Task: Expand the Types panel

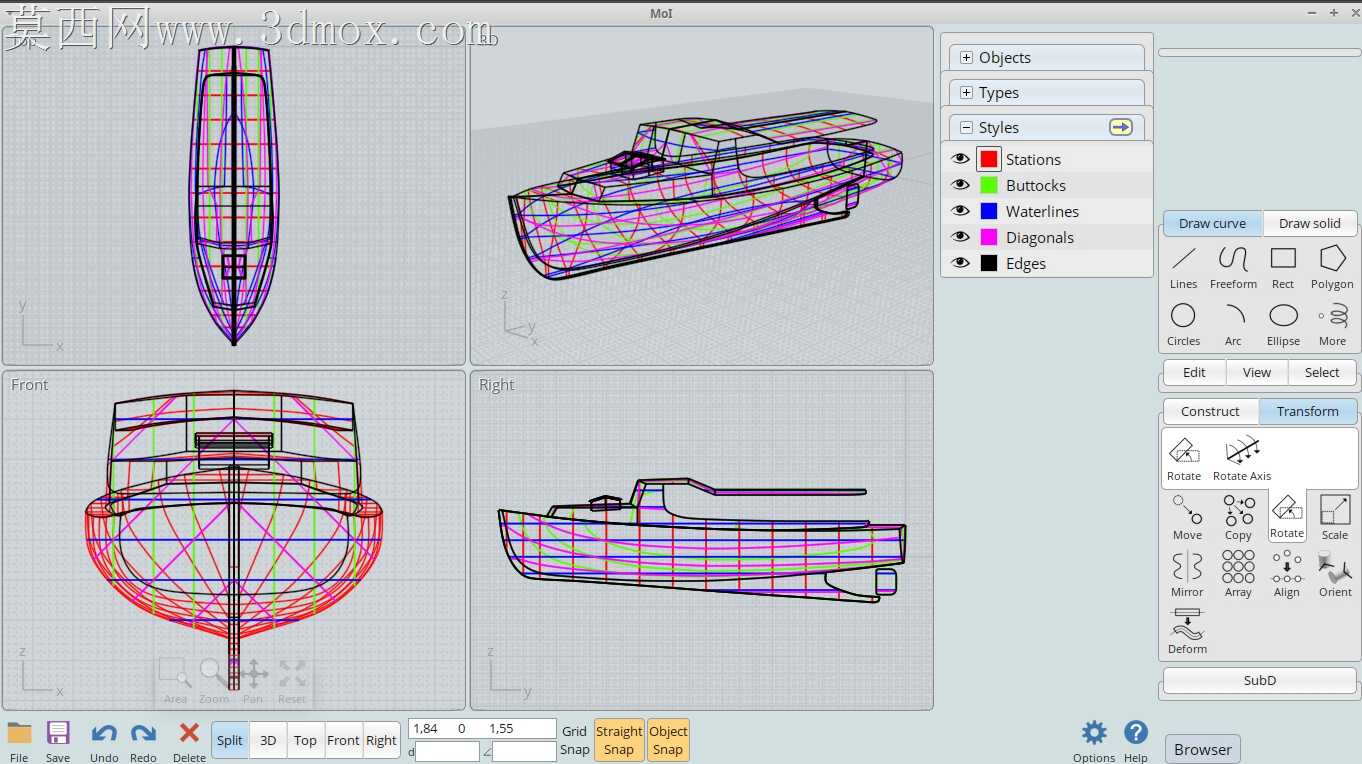Action: point(966,93)
